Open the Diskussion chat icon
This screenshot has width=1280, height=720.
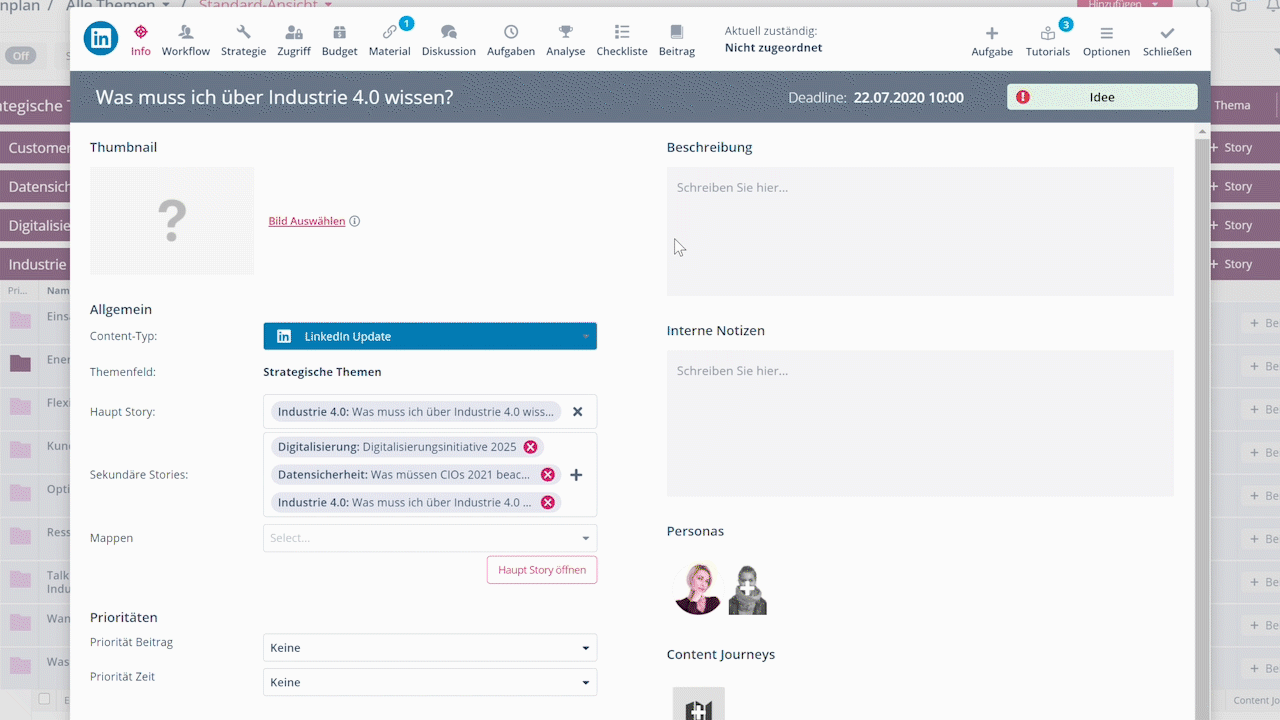[x=448, y=33]
